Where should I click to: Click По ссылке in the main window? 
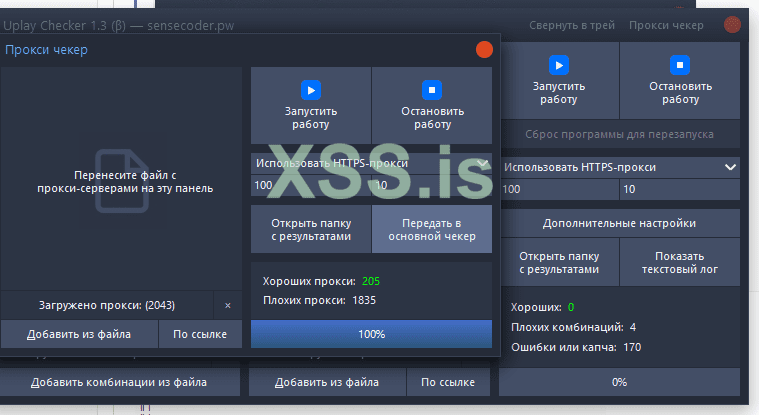[448, 382]
